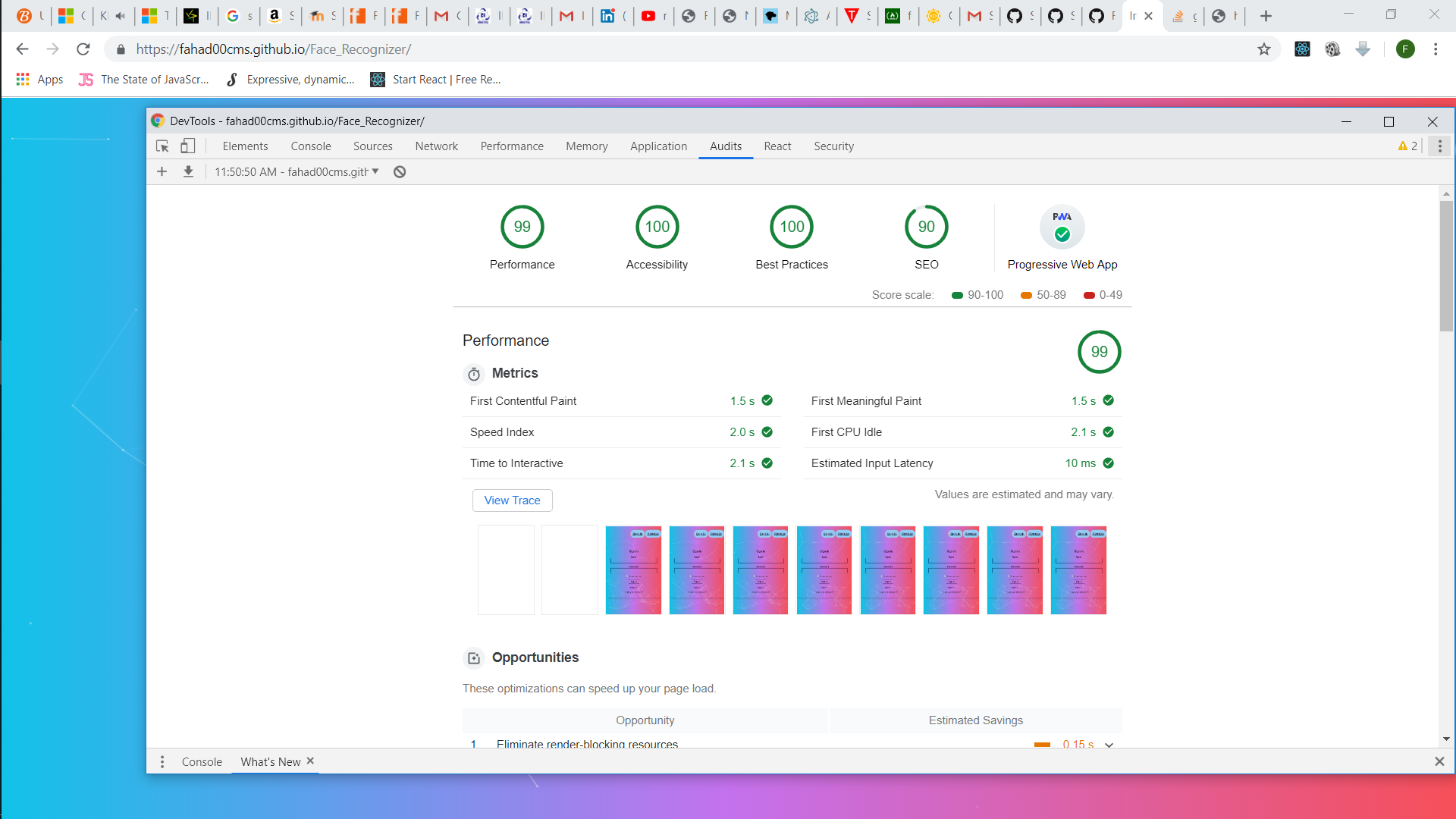This screenshot has height=819, width=1456.
Task: Expand the Eliminate render-blocking resources row
Action: coord(1109,744)
